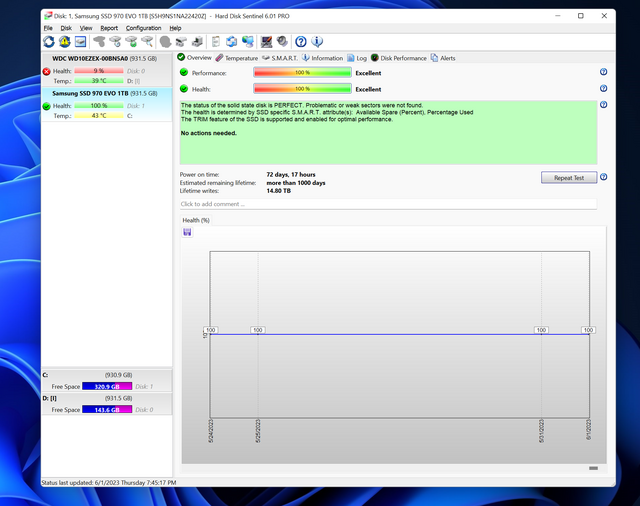Open the File menu
Image resolution: width=640 pixels, height=506 pixels.
pyautogui.click(x=48, y=28)
